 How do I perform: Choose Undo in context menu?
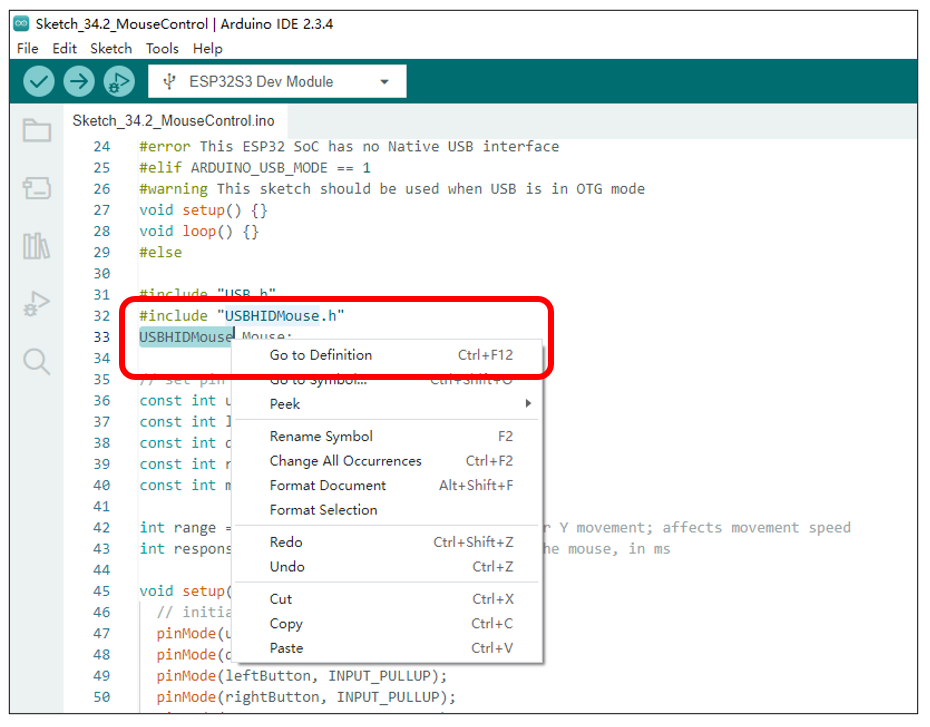387,567
